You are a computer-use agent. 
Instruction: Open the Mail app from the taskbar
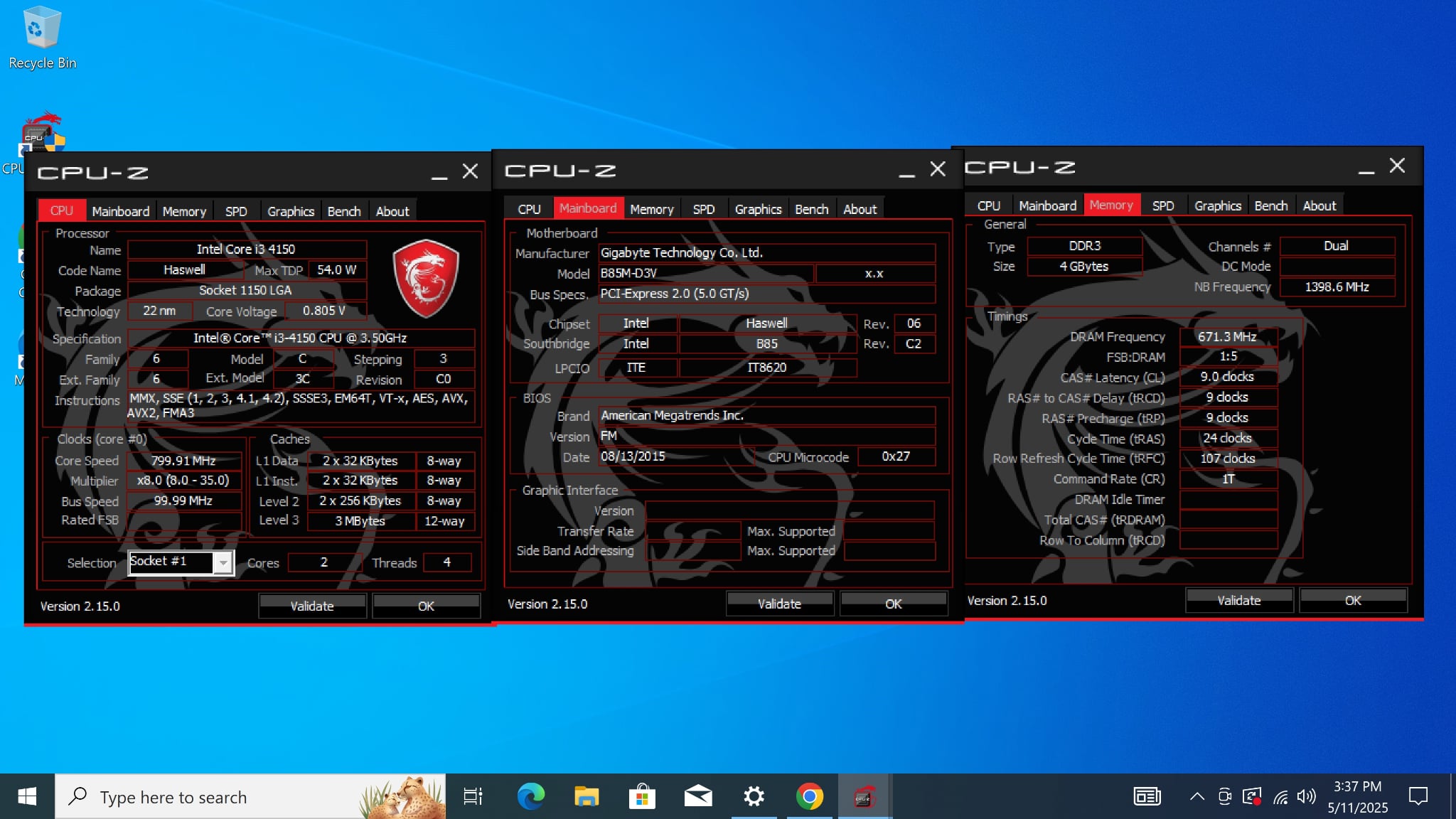[x=698, y=797]
